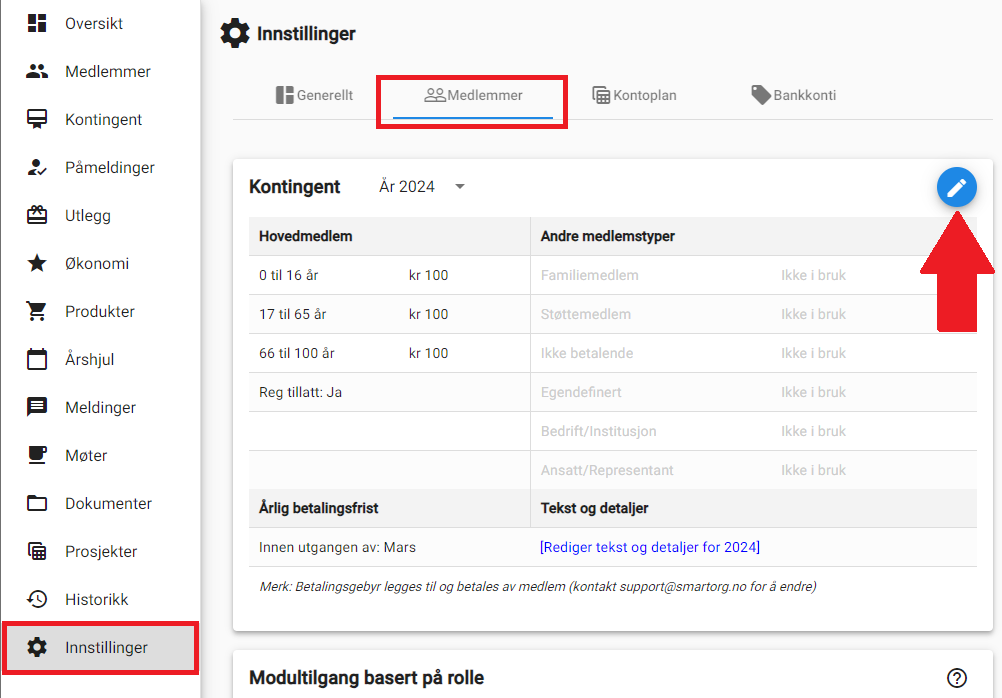Viewport: 1002px width, 698px height.
Task: Click 'Ikke i bruk' for Familiemedlem
Action: click(813, 275)
